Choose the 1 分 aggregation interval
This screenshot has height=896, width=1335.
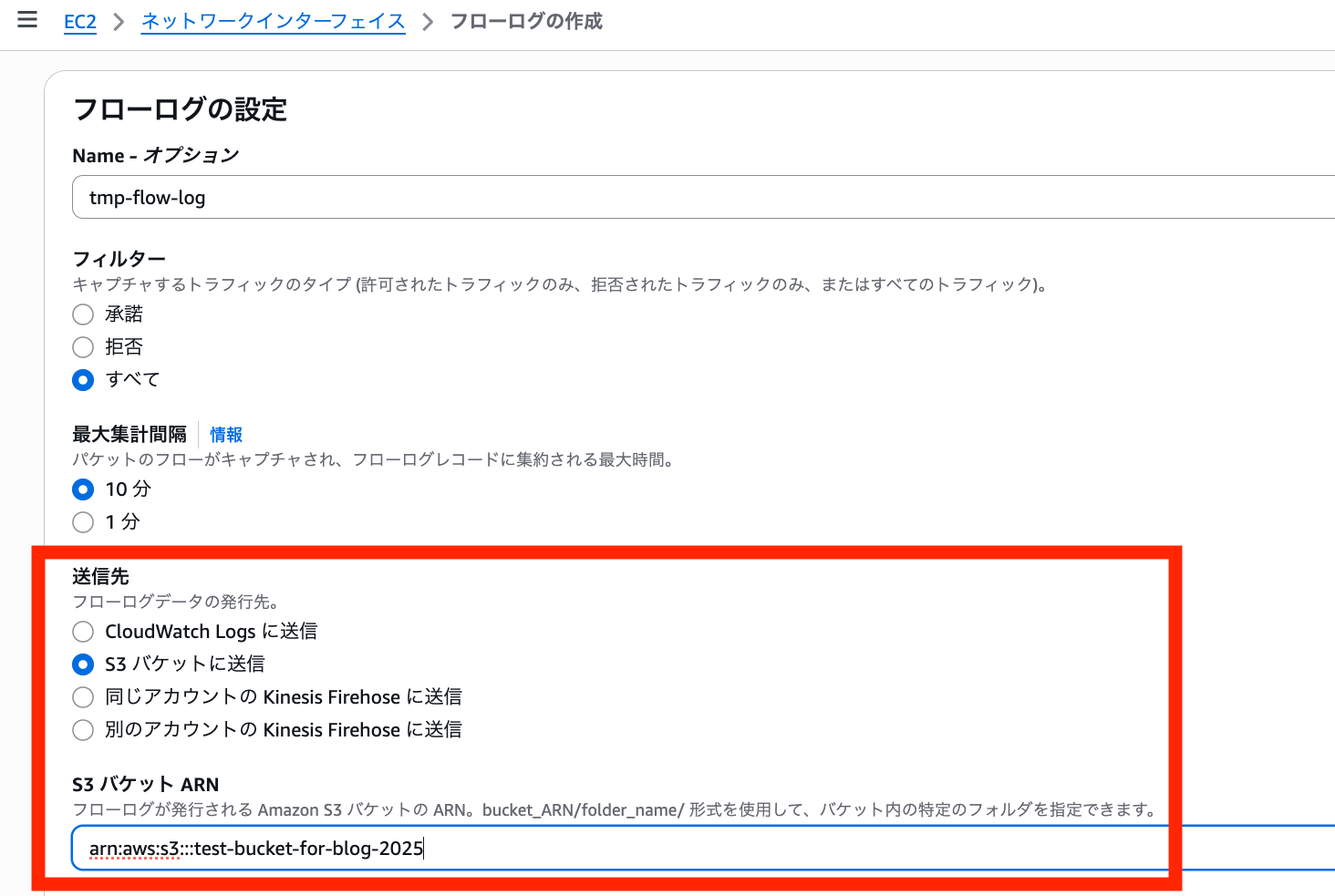point(83,522)
